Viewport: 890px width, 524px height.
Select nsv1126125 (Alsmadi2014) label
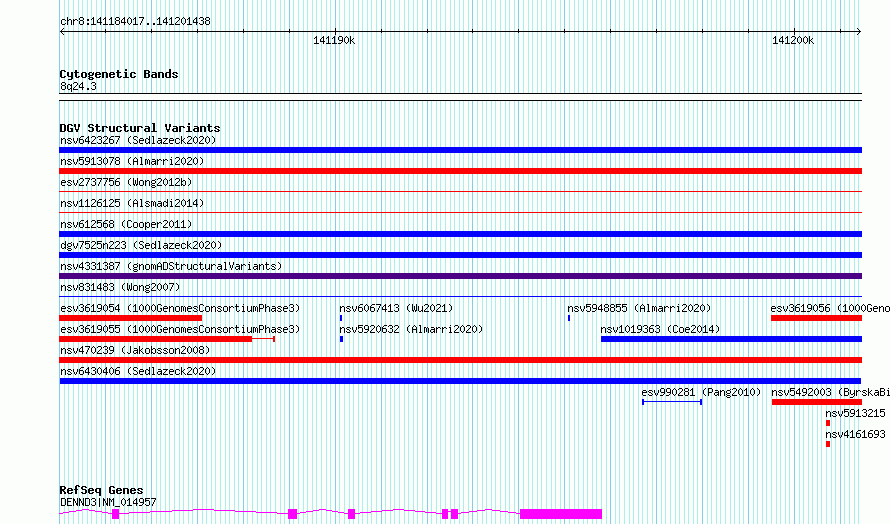[132, 203]
